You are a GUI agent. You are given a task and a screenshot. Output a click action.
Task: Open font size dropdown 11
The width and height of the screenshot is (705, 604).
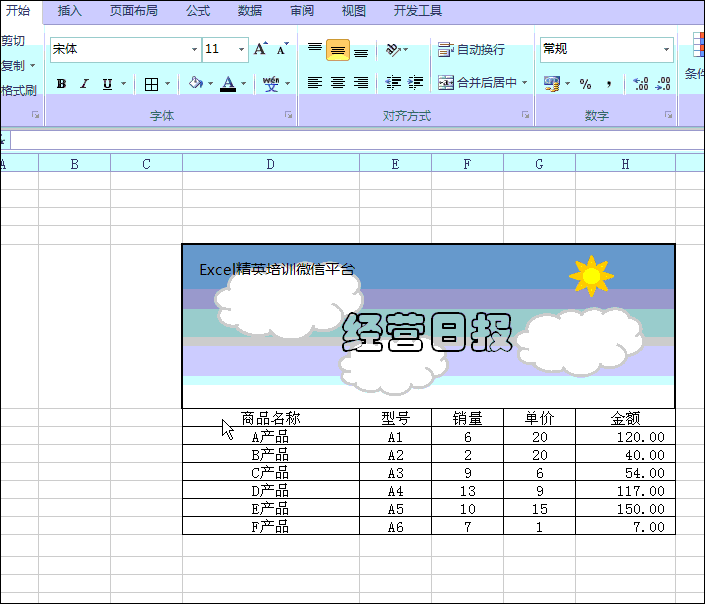[241, 49]
